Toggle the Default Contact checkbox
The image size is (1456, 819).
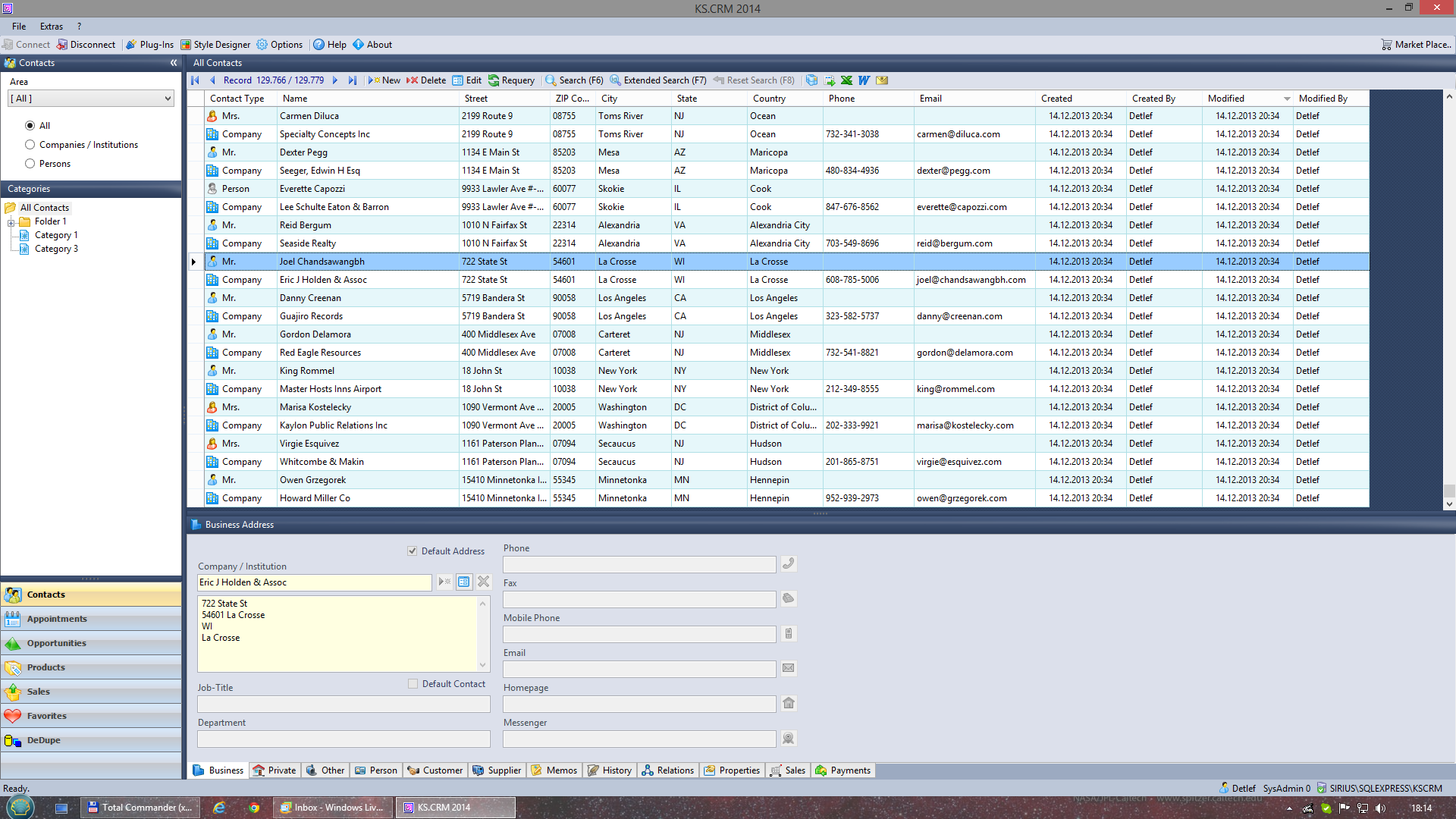tap(413, 684)
